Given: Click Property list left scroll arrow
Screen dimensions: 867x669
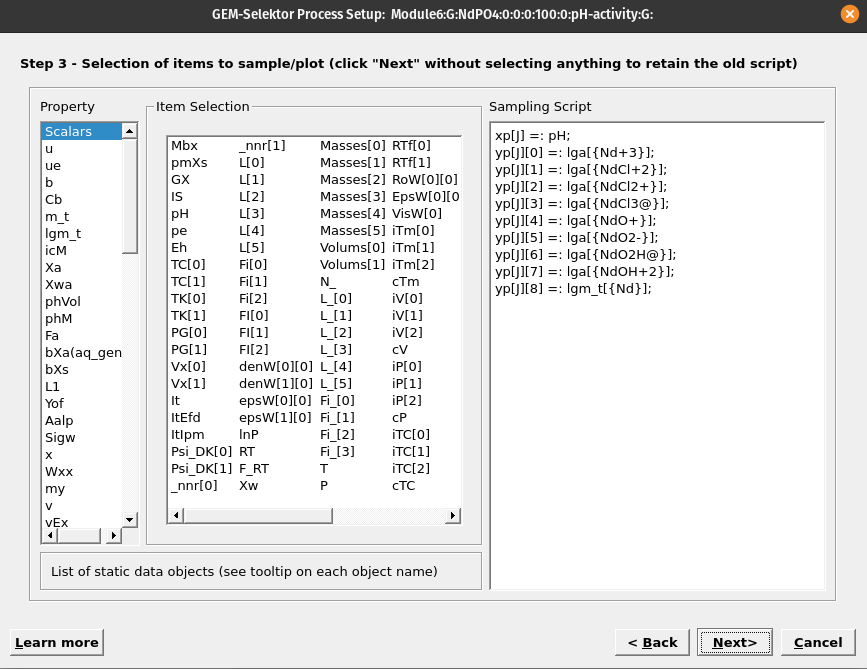Looking at the screenshot, I should pyautogui.click(x=50, y=535).
